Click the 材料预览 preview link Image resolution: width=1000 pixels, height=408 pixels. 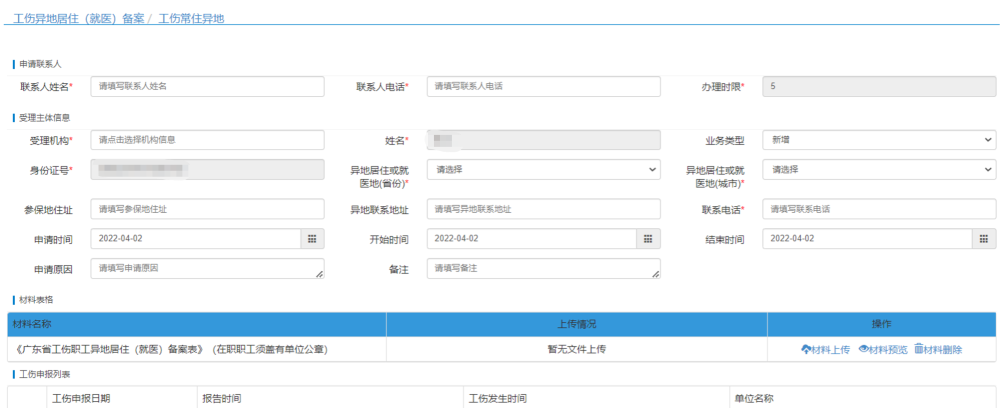pos(883,349)
